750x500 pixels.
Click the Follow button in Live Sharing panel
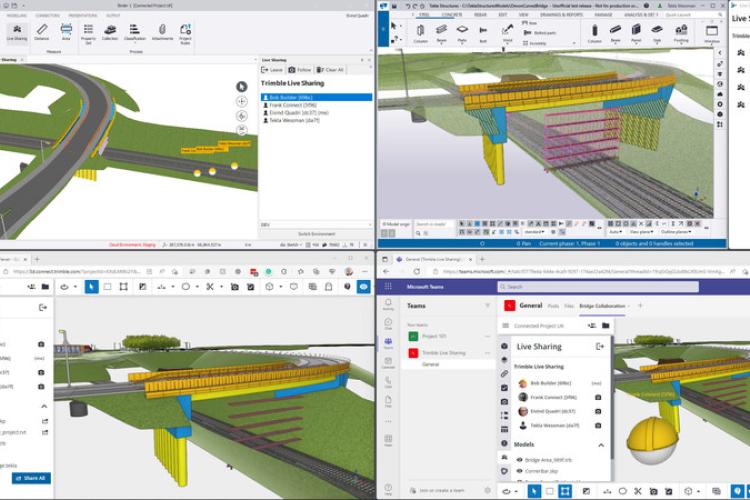coord(299,70)
